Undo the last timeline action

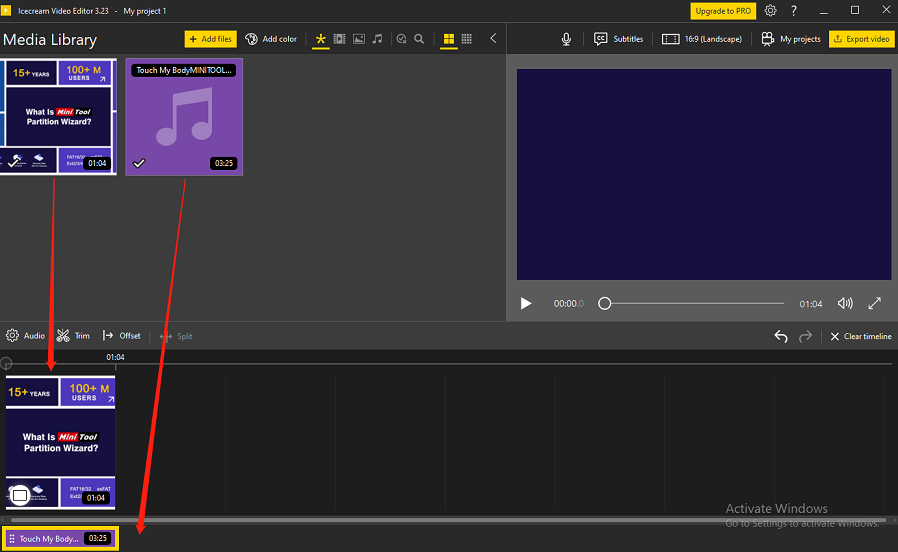781,336
